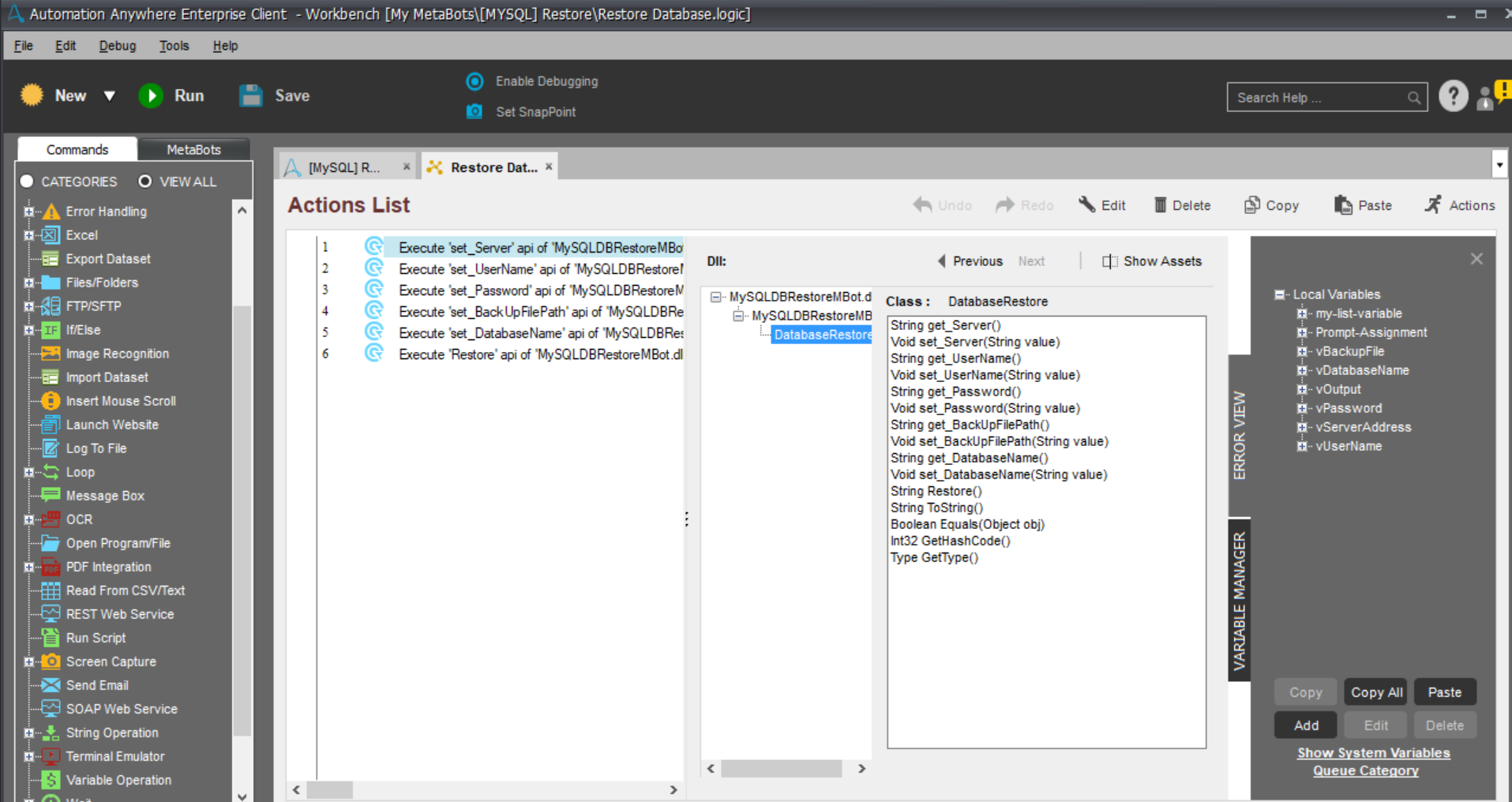
Task: Select the VIEW ALL radio button
Action: pyautogui.click(x=145, y=182)
